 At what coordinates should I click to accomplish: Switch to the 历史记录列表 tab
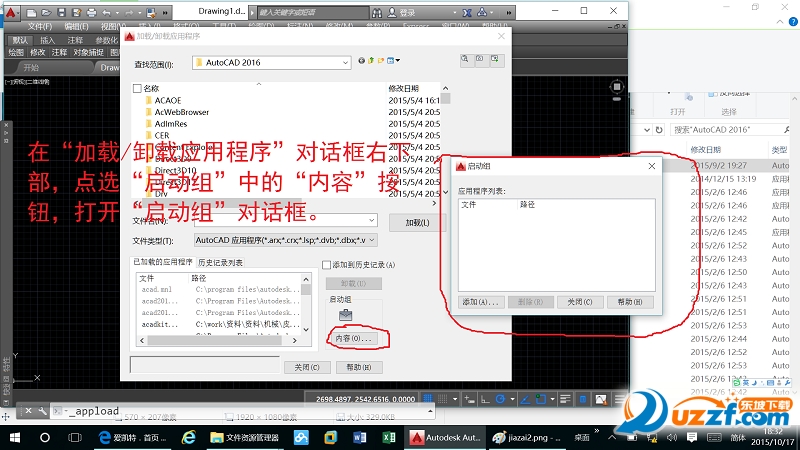click(220, 262)
